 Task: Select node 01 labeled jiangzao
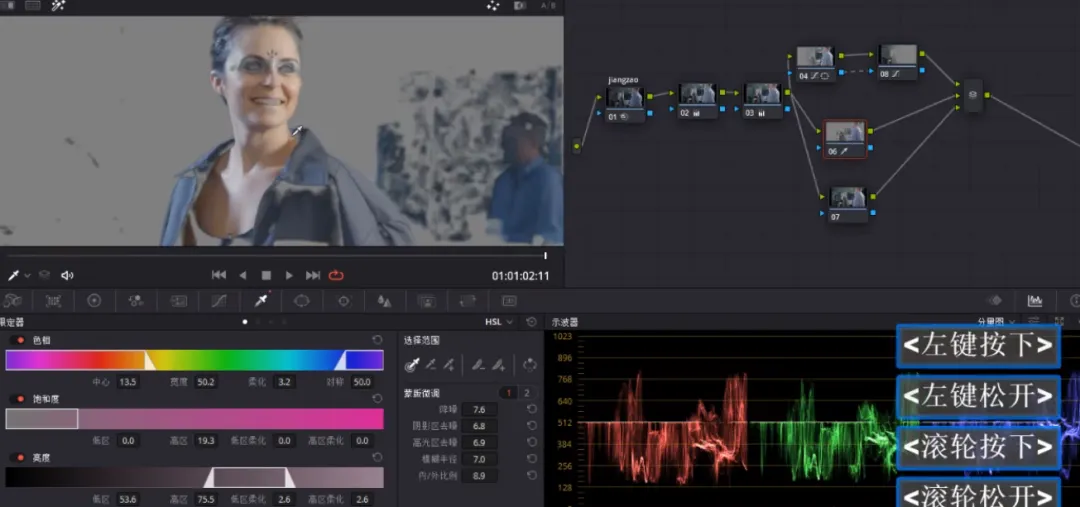[625, 104]
